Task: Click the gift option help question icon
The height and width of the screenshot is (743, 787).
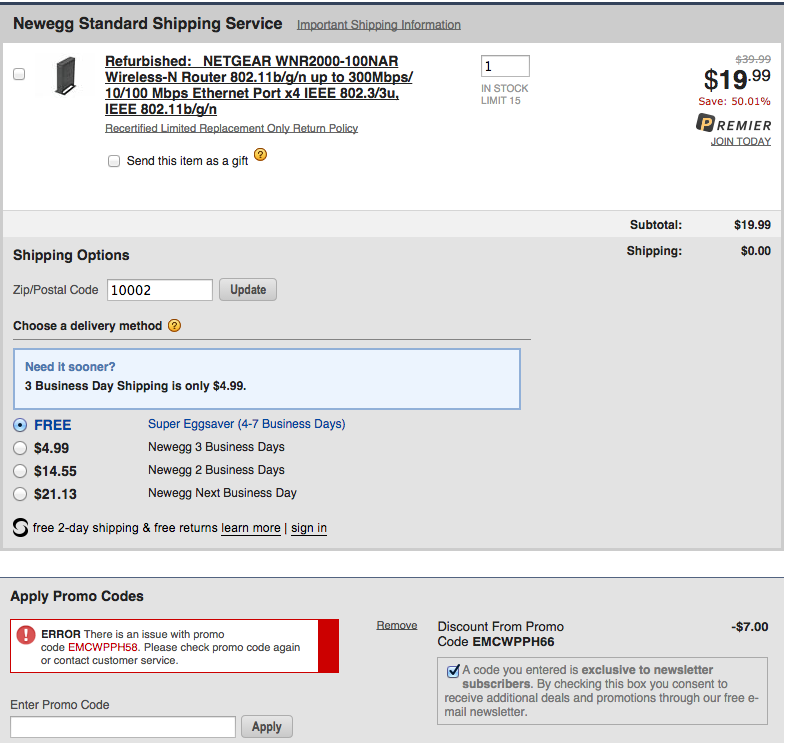Action: [260, 155]
